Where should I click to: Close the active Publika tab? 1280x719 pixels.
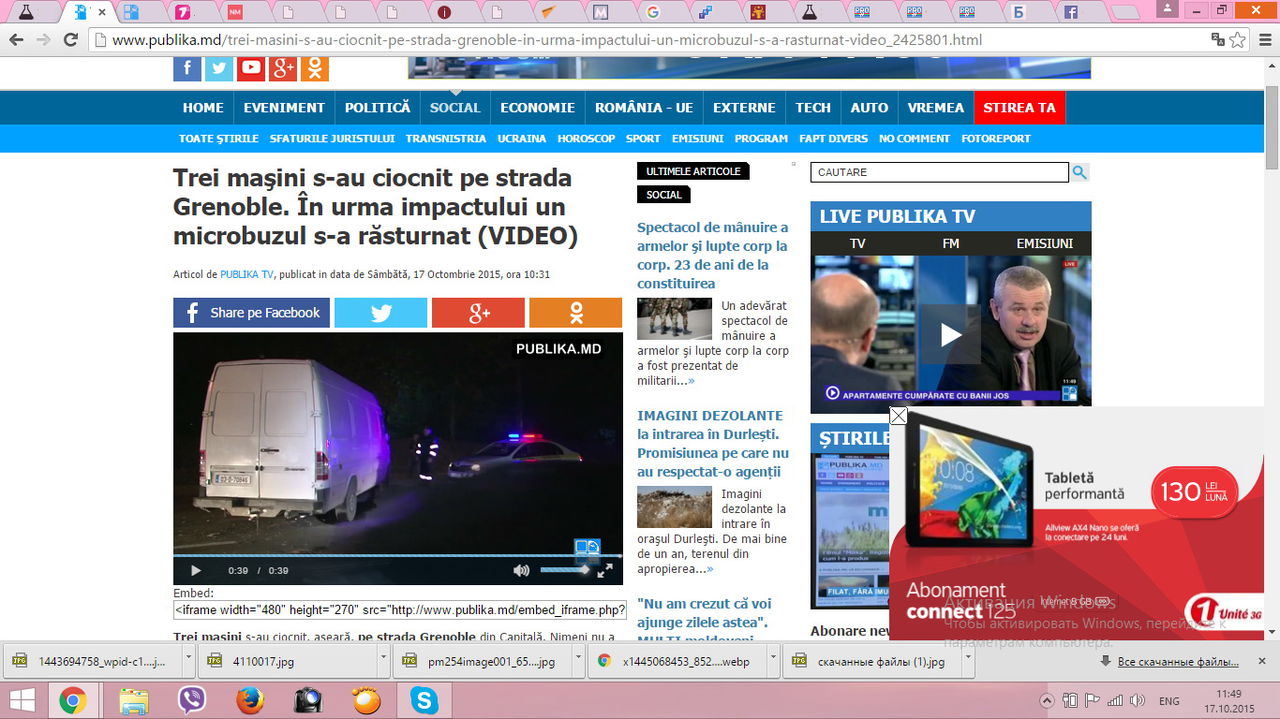(x=102, y=13)
